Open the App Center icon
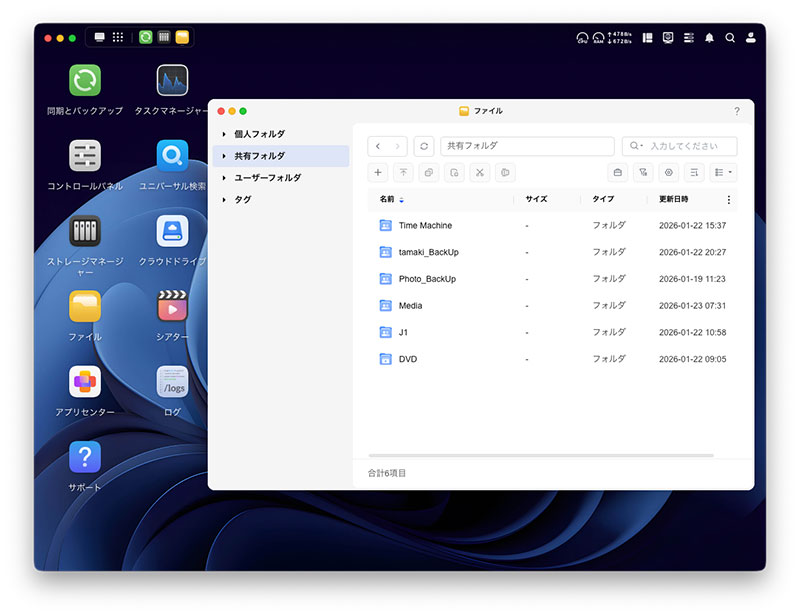The image size is (800, 616). [85, 381]
